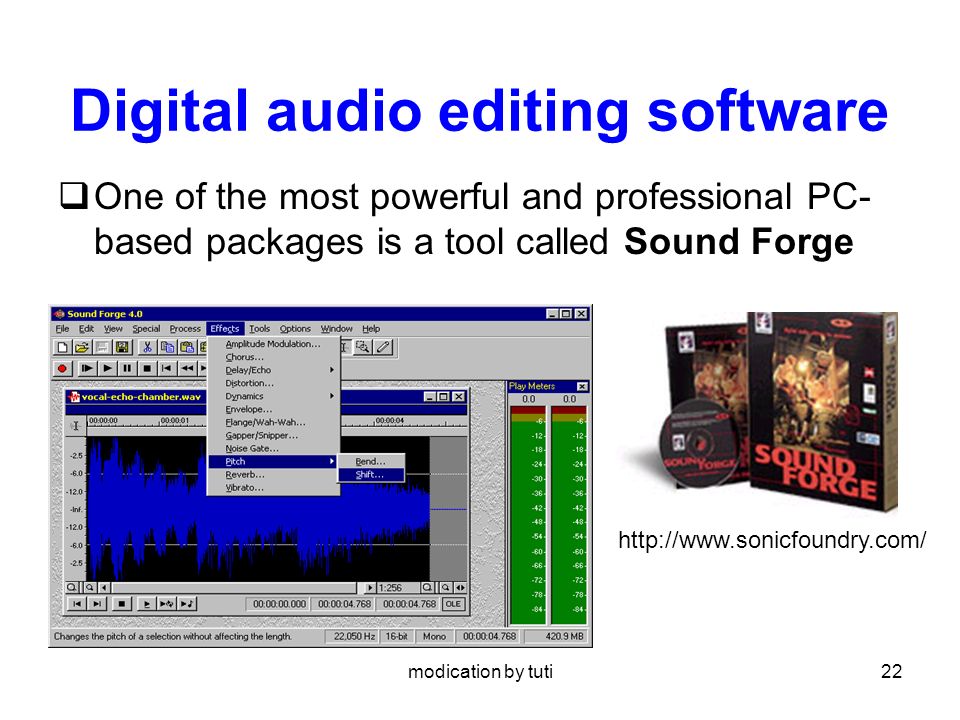
Task: Open the Special menu
Action: pos(146,329)
